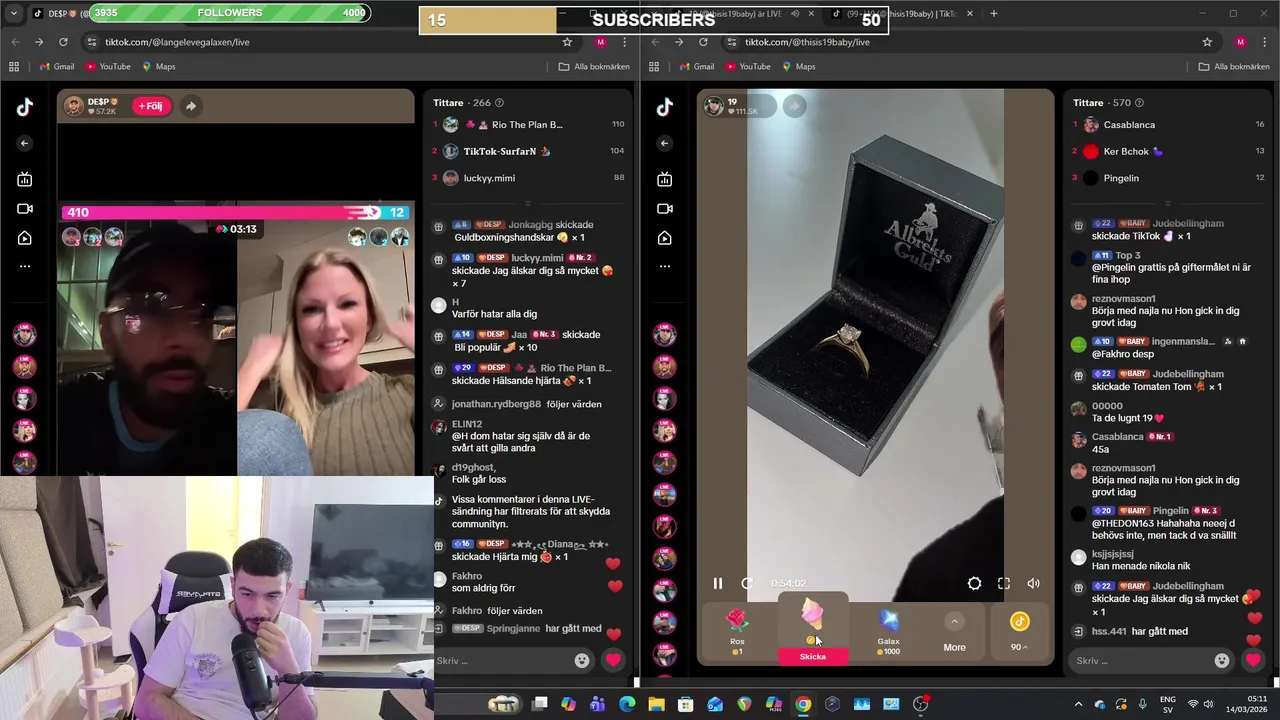Image resolution: width=1280 pixels, height=720 pixels.
Task: Reload the stream with the player refresh icon
Action: click(747, 583)
